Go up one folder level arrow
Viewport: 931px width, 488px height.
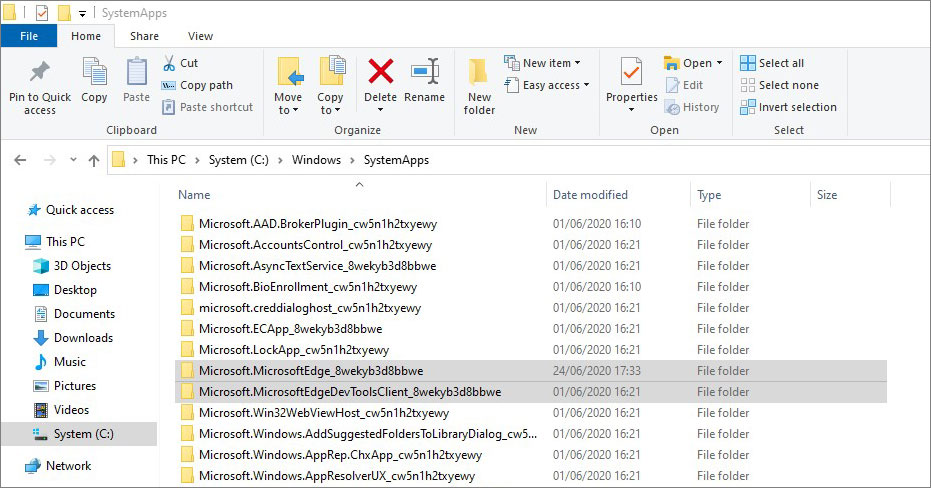point(94,160)
